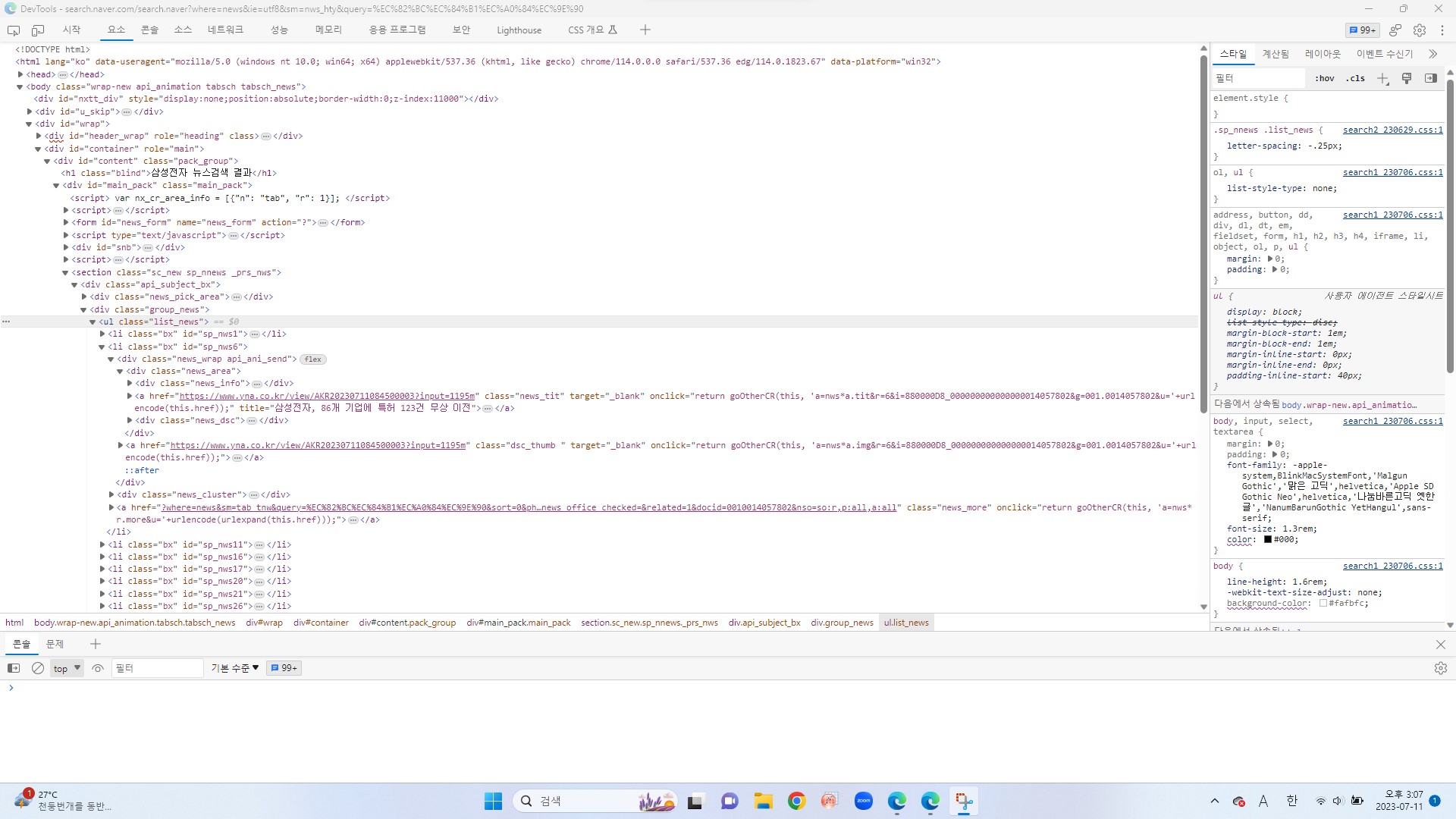Viewport: 1456px width, 819px height.
Task: Select div#container breadcrumb
Action: coord(321,623)
